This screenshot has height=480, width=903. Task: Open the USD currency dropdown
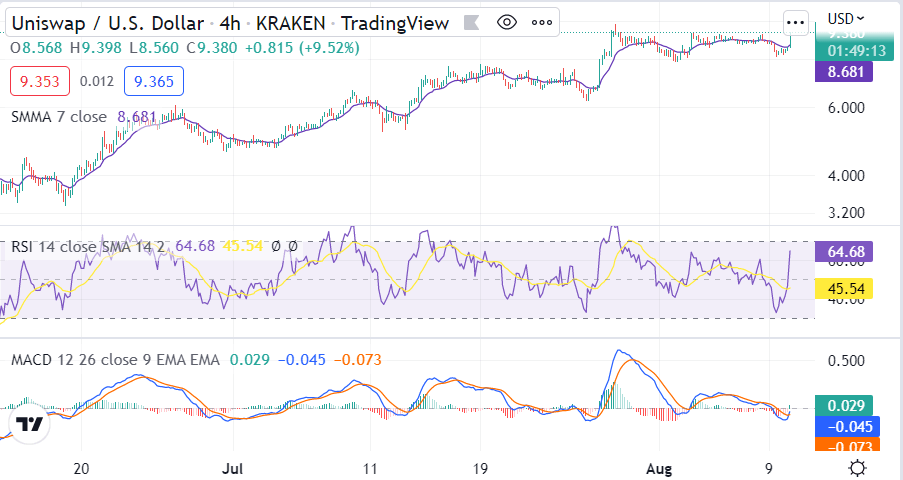[x=845, y=18]
